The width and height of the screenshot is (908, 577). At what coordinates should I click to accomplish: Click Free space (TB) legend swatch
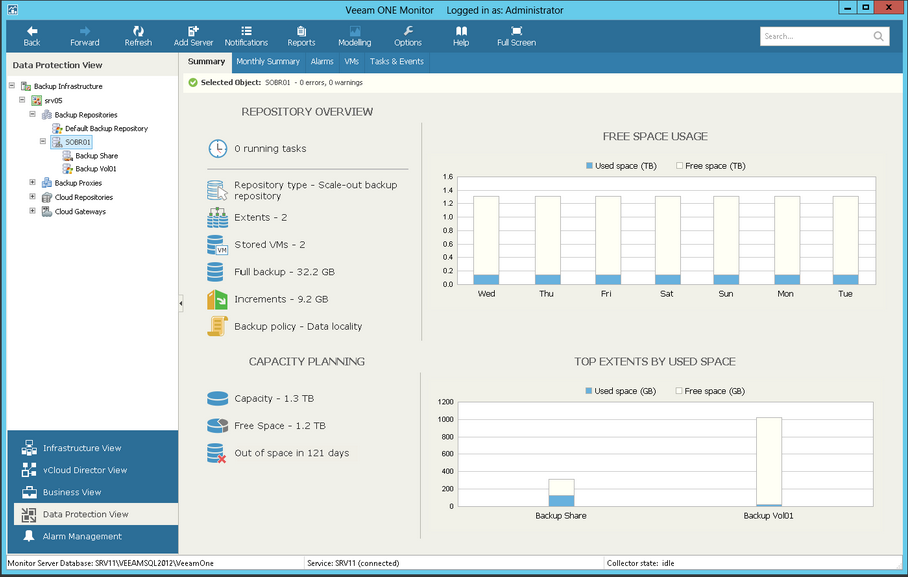(679, 166)
